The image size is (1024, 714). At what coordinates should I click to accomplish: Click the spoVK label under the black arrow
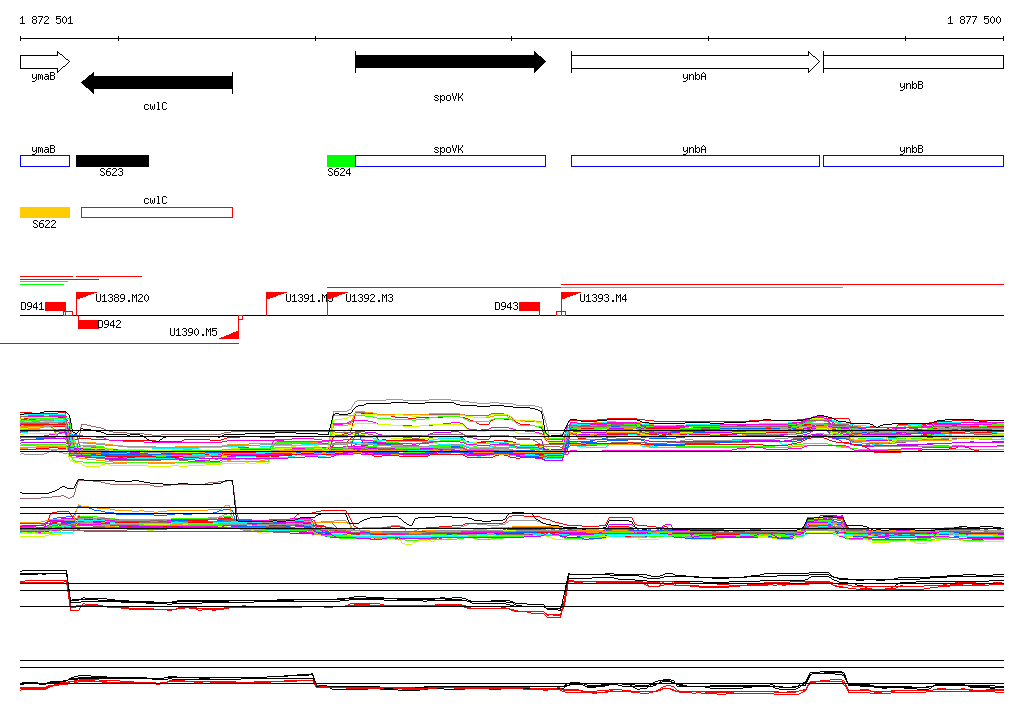pyautogui.click(x=449, y=97)
